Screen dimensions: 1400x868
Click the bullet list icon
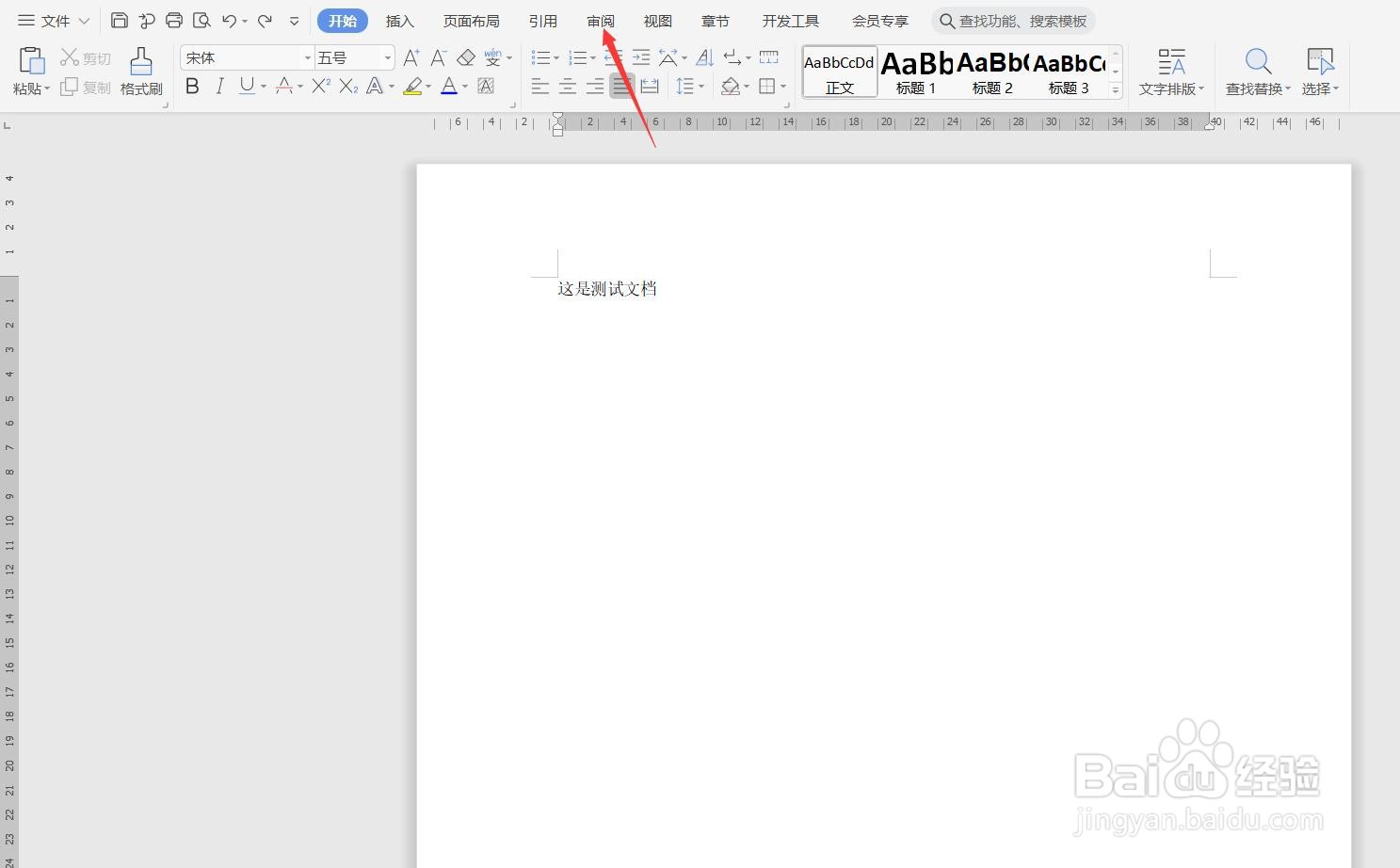point(540,57)
